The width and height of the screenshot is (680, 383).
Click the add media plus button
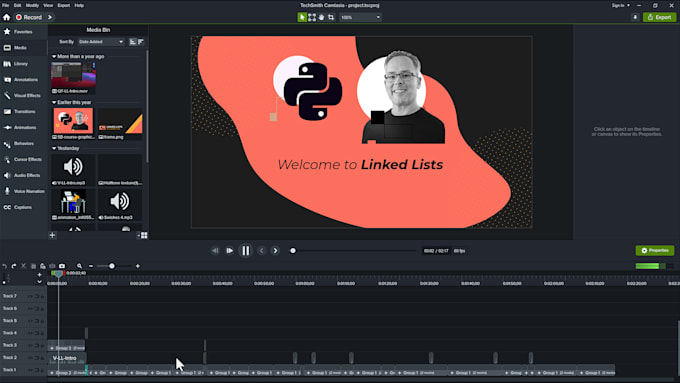52,235
